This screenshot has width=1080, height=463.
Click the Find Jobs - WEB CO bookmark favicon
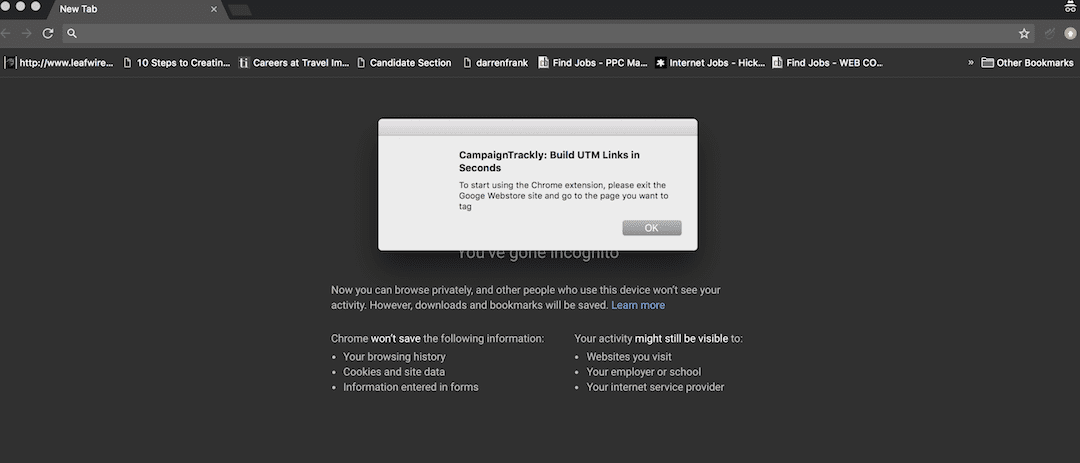tap(777, 63)
